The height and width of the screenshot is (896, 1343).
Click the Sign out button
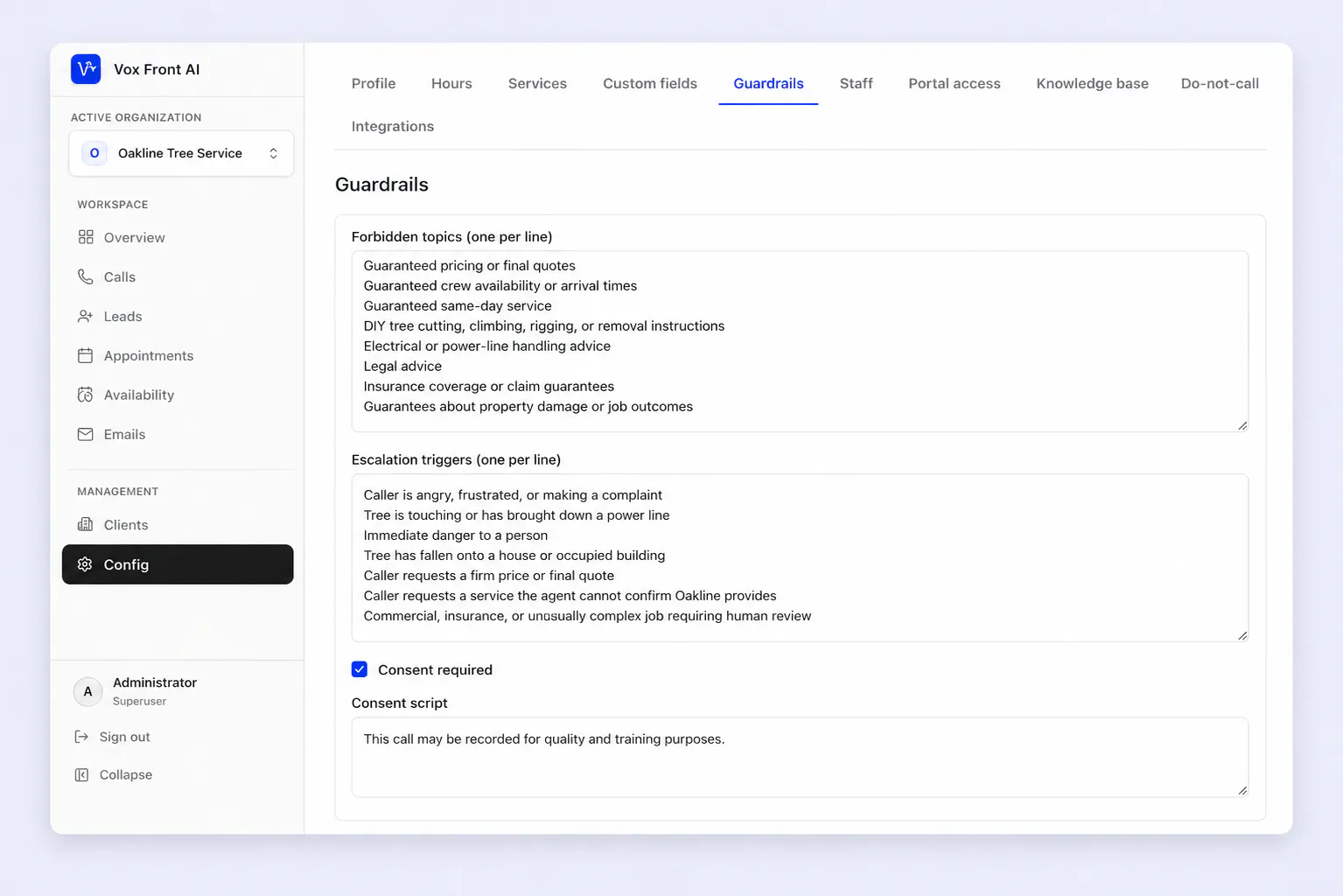(x=113, y=737)
